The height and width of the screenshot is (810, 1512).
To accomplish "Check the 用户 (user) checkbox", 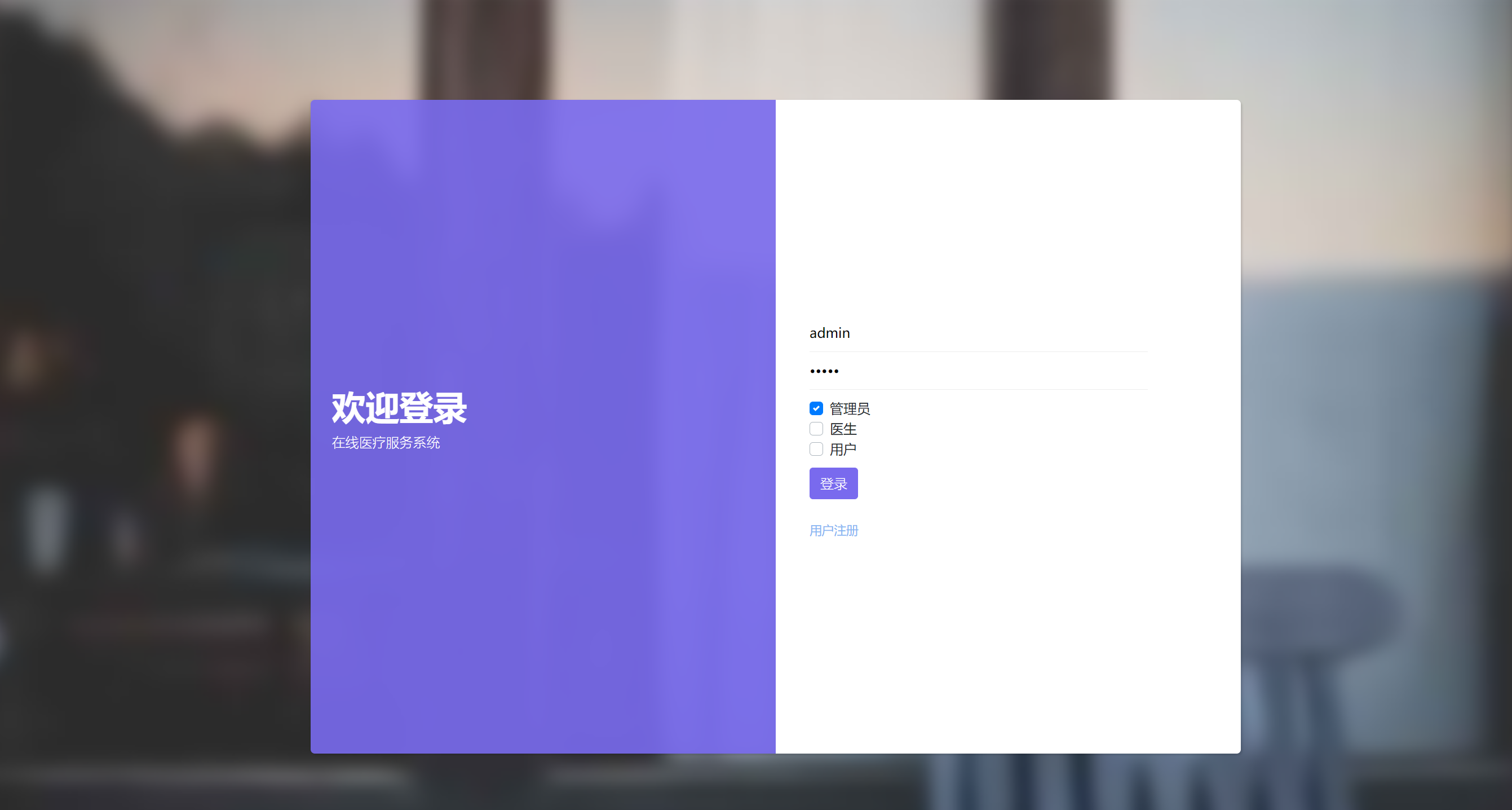I will pos(816,449).
